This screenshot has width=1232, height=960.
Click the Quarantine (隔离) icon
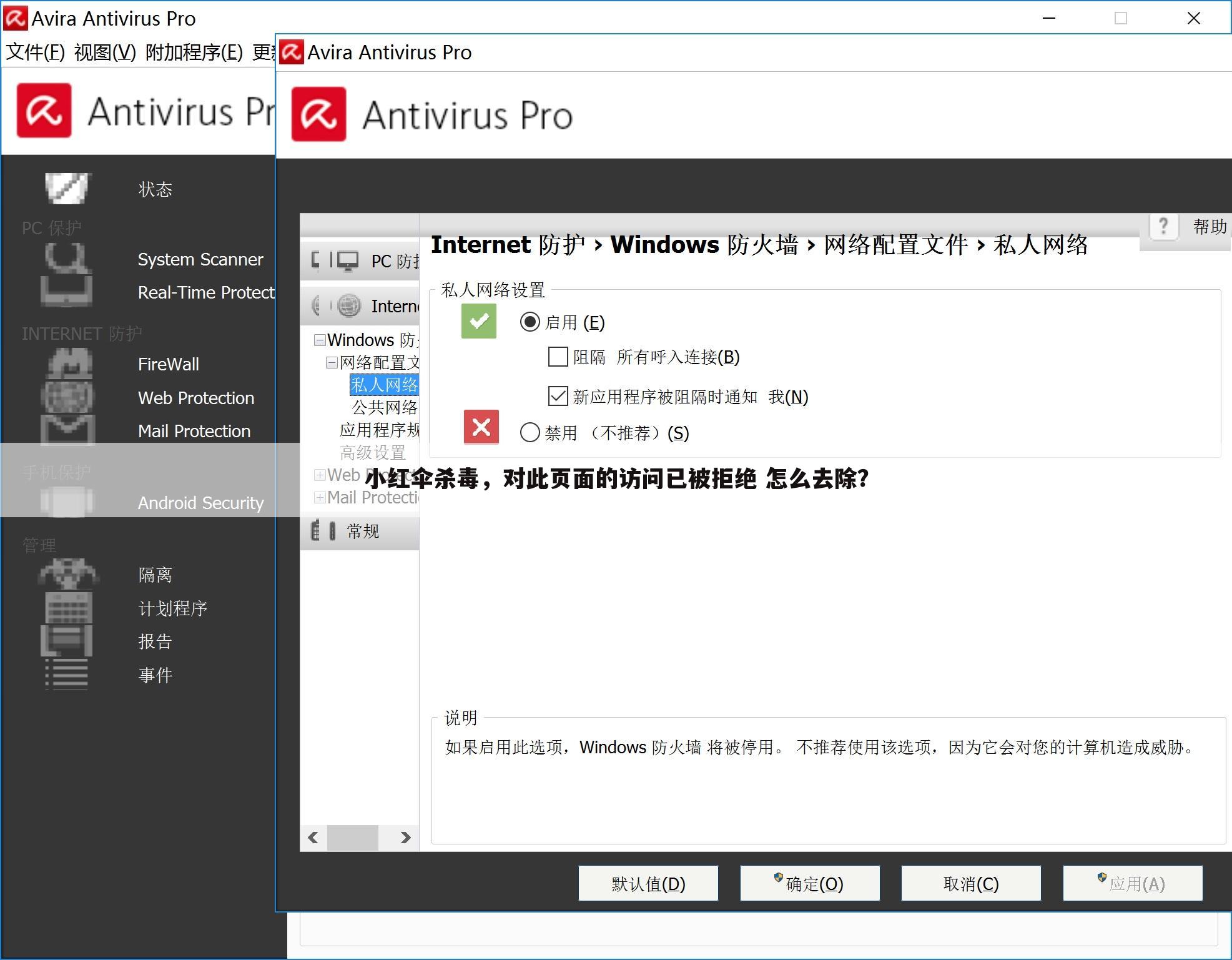pyautogui.click(x=68, y=574)
